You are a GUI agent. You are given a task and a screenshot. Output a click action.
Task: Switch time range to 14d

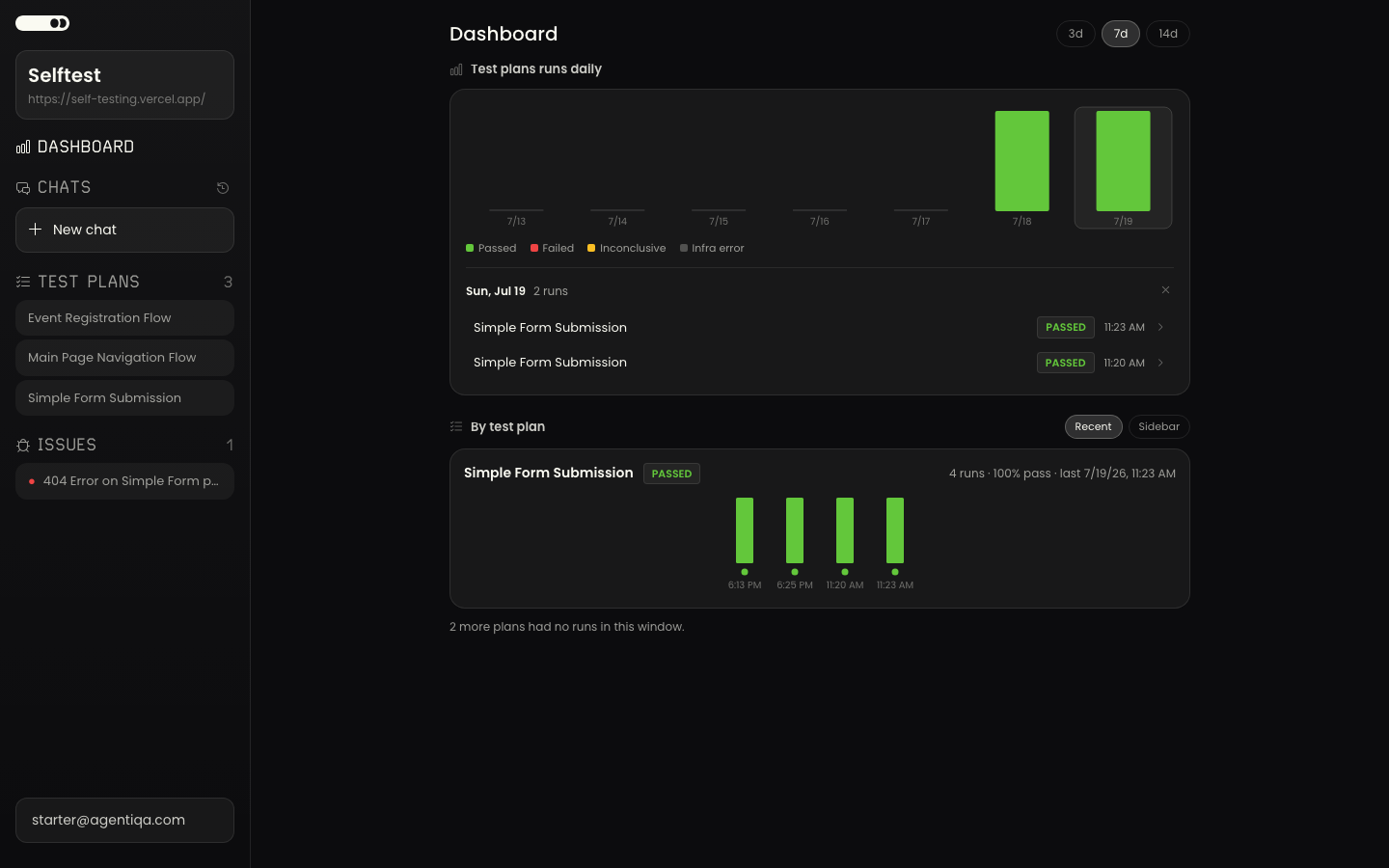click(1168, 34)
